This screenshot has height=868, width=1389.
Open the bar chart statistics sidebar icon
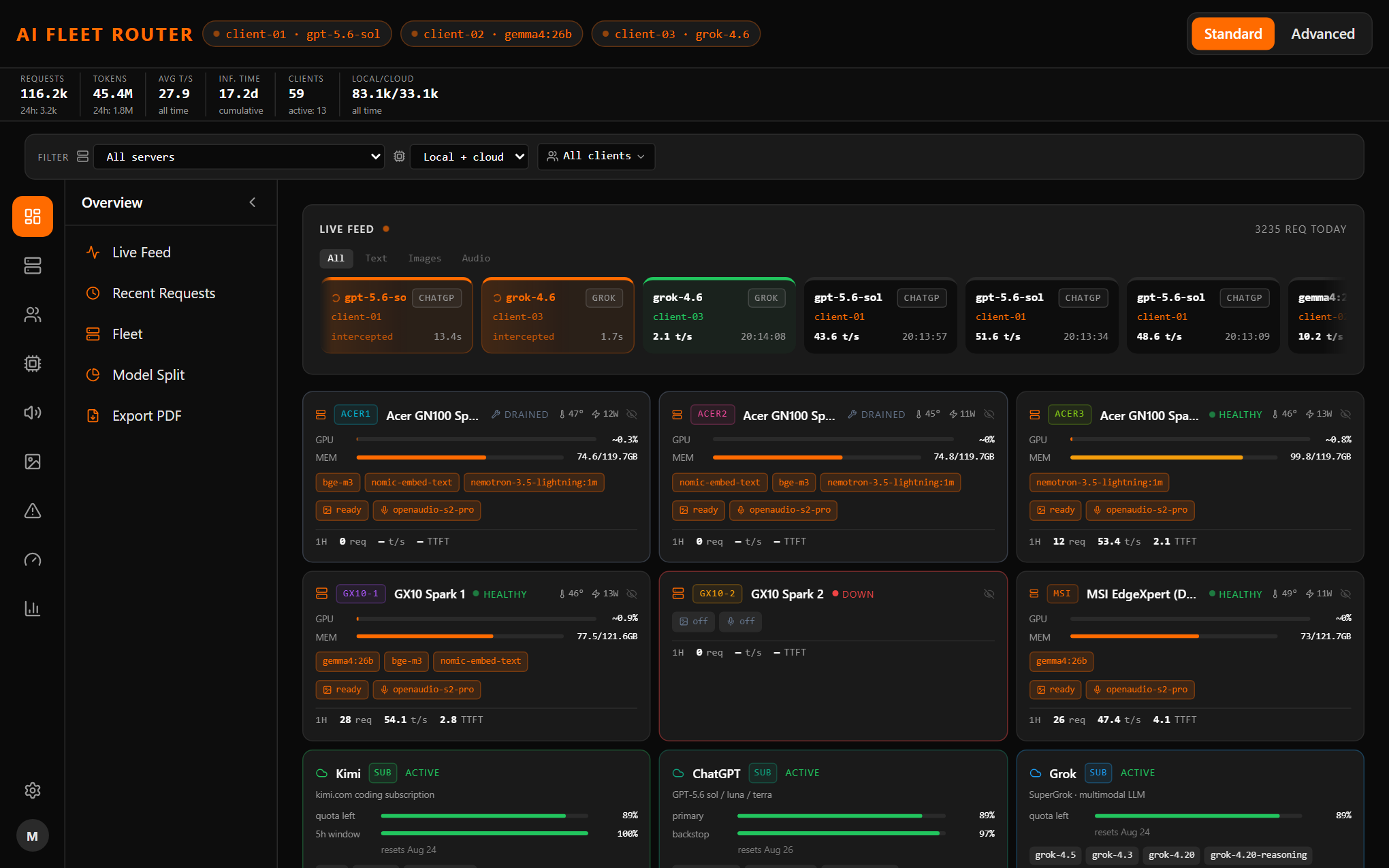[x=33, y=609]
